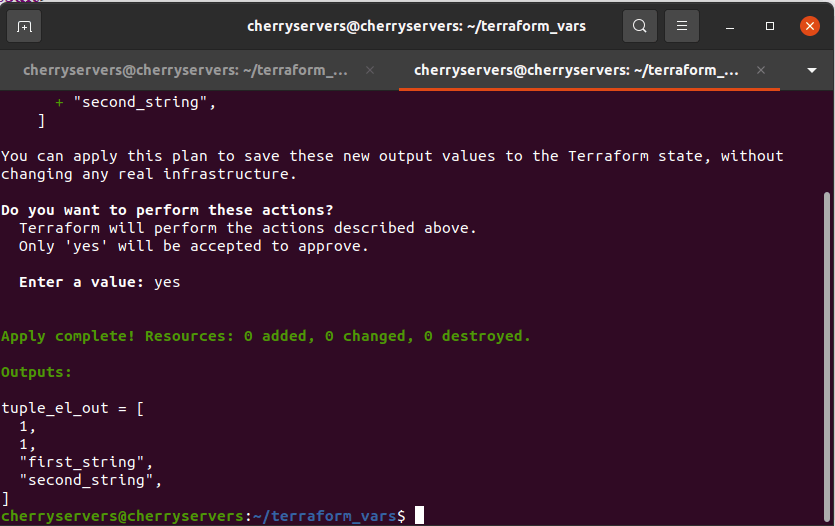The height and width of the screenshot is (526, 835).
Task: Open the terminal search magnifier icon
Action: pyautogui.click(x=640, y=26)
